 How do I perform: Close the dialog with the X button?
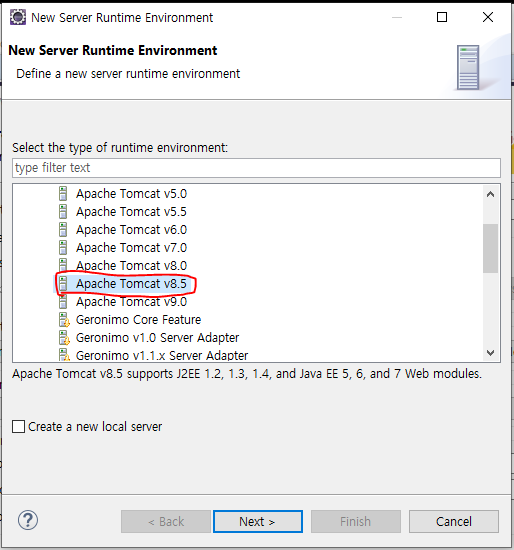[x=488, y=17]
